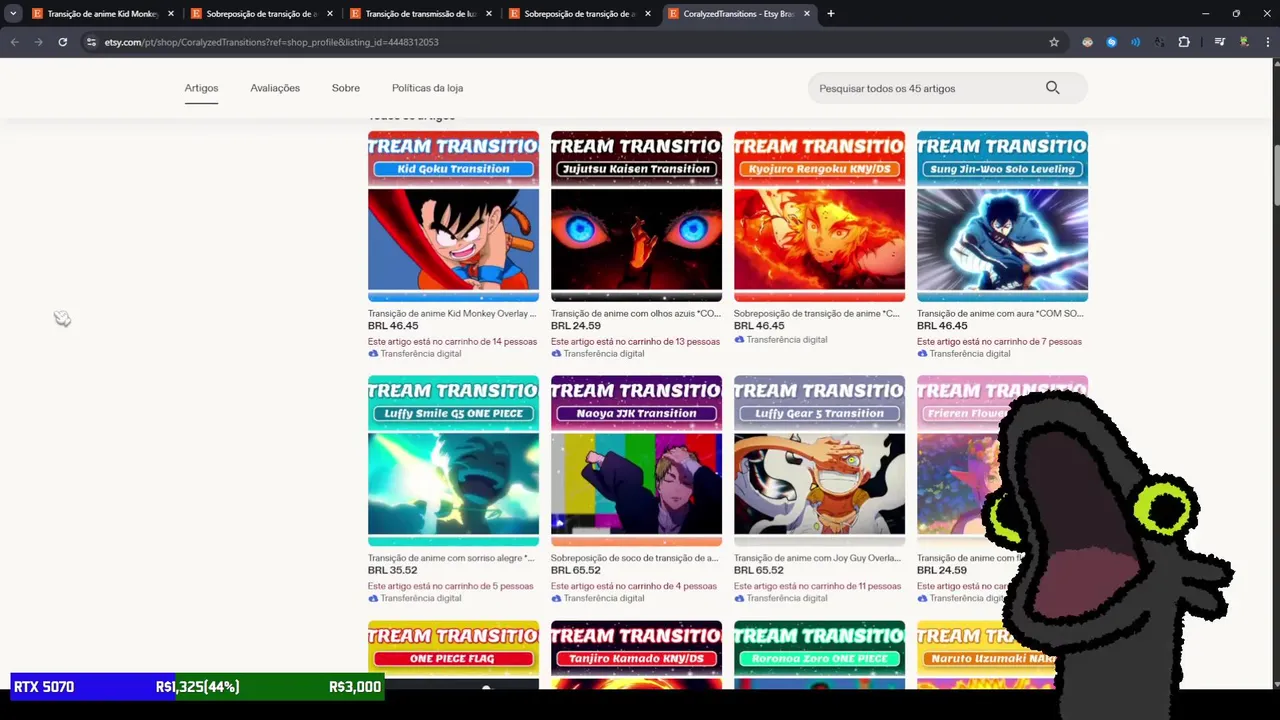Click 'no carrinho de 14 pessoas' notice

pyautogui.click(x=452, y=341)
